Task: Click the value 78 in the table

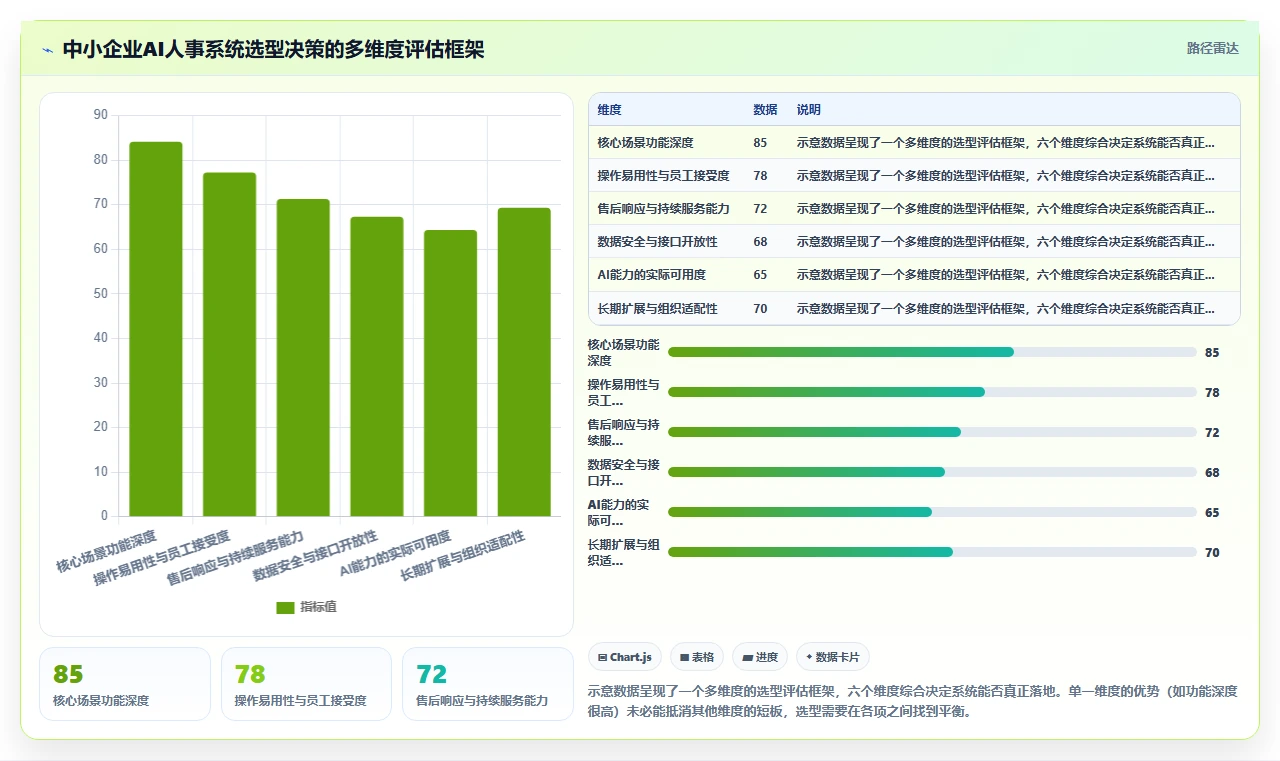Action: 761,176
